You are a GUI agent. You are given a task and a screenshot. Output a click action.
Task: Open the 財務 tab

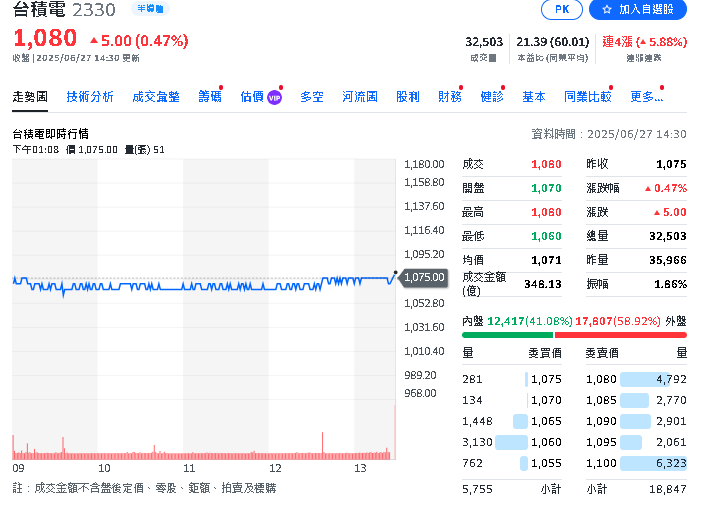450,97
